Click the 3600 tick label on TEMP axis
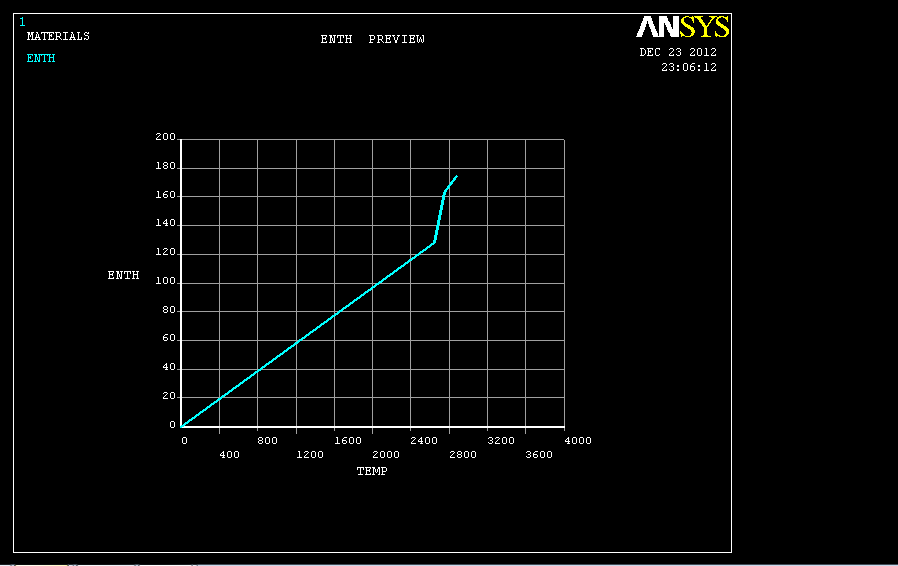898x566 pixels. pos(539,454)
